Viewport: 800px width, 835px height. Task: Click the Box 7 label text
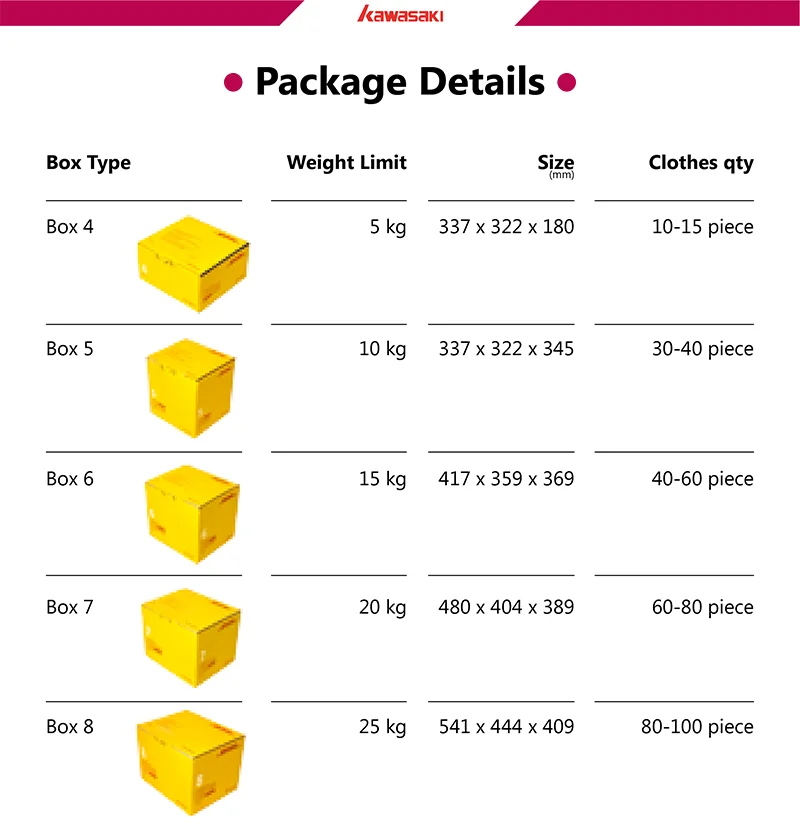pyautogui.click(x=69, y=607)
